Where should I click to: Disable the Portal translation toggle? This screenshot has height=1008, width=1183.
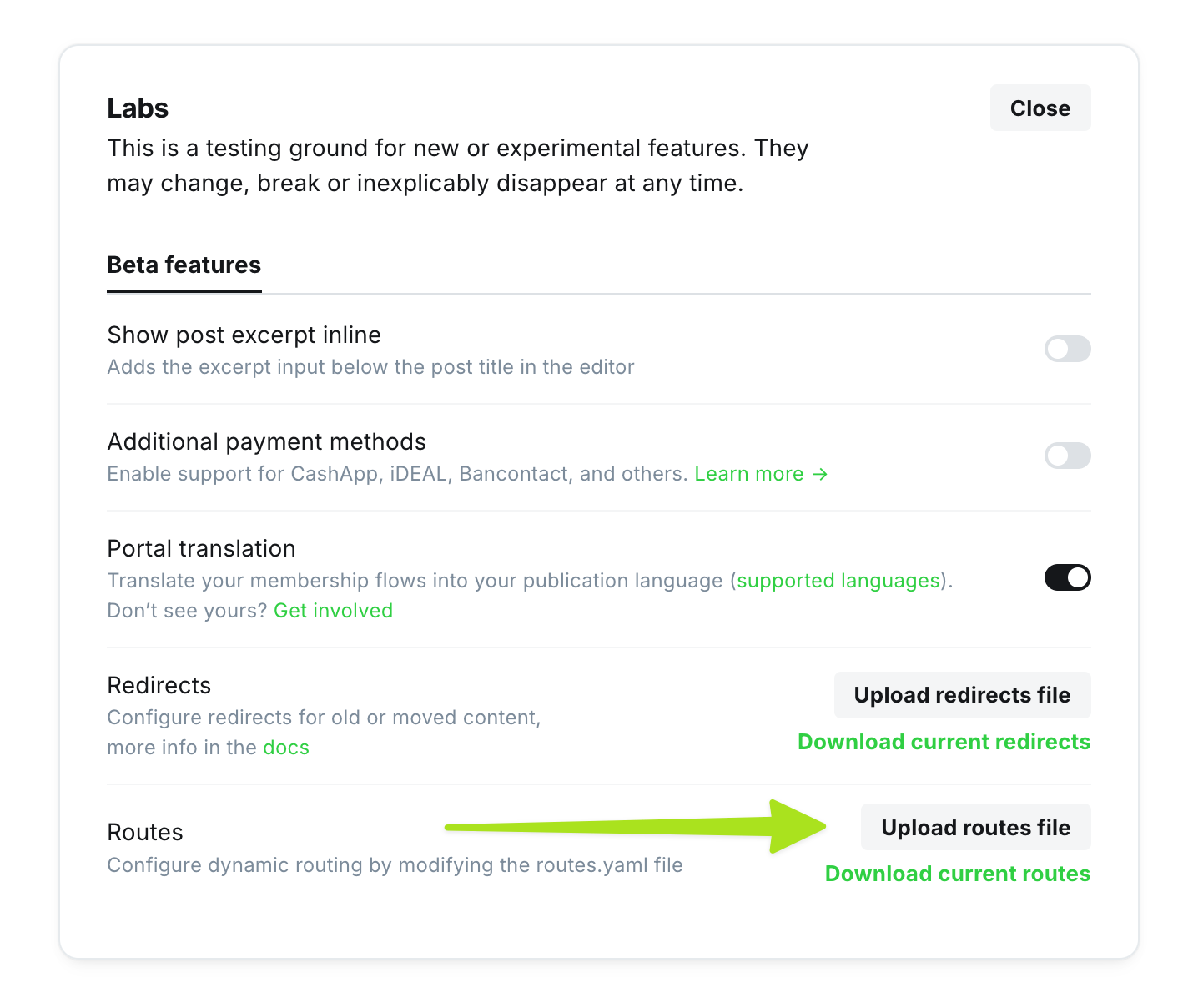[x=1067, y=577]
